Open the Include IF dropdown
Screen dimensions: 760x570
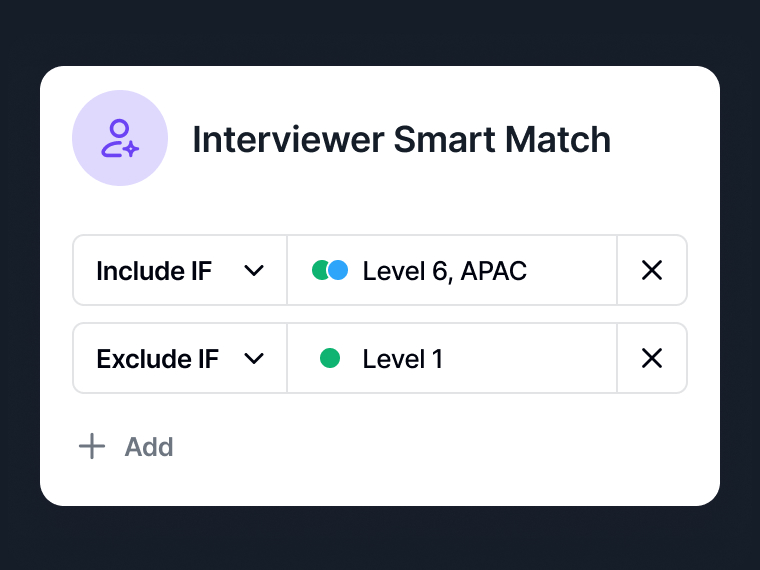pos(180,270)
